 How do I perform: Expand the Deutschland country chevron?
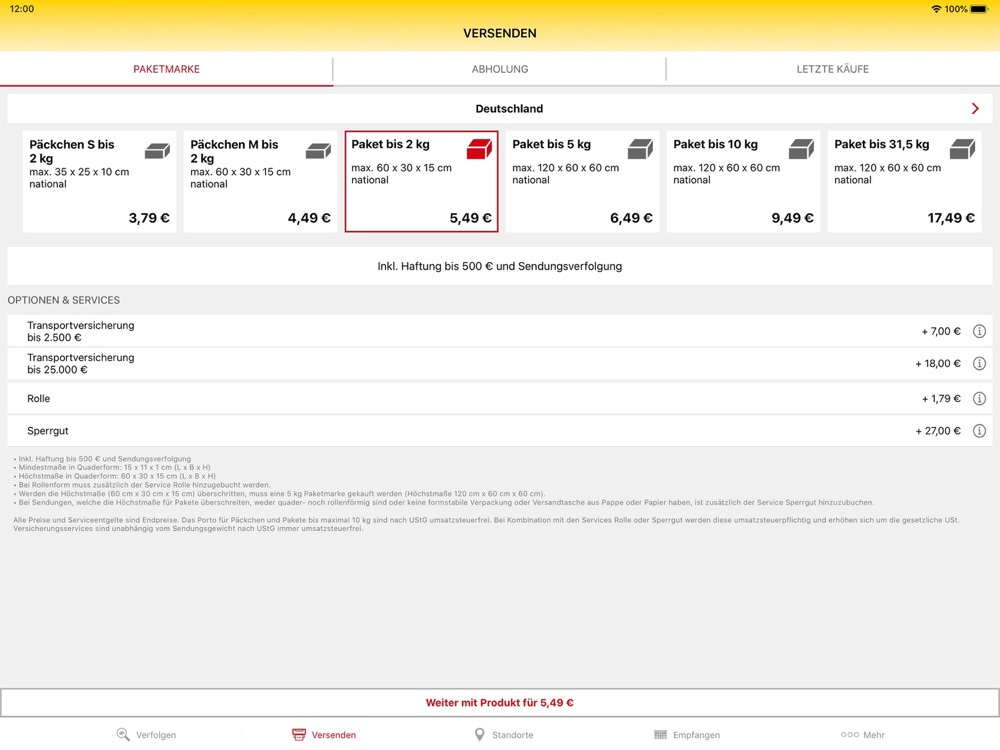tap(975, 108)
